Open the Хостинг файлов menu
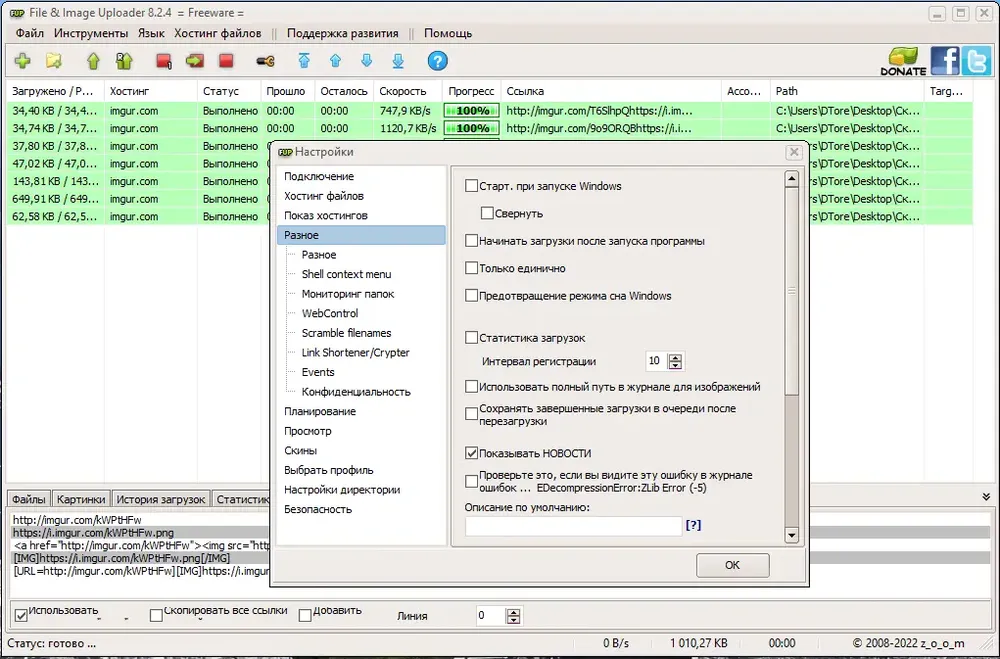Screen dimensions: 1000x659 tap(217, 33)
